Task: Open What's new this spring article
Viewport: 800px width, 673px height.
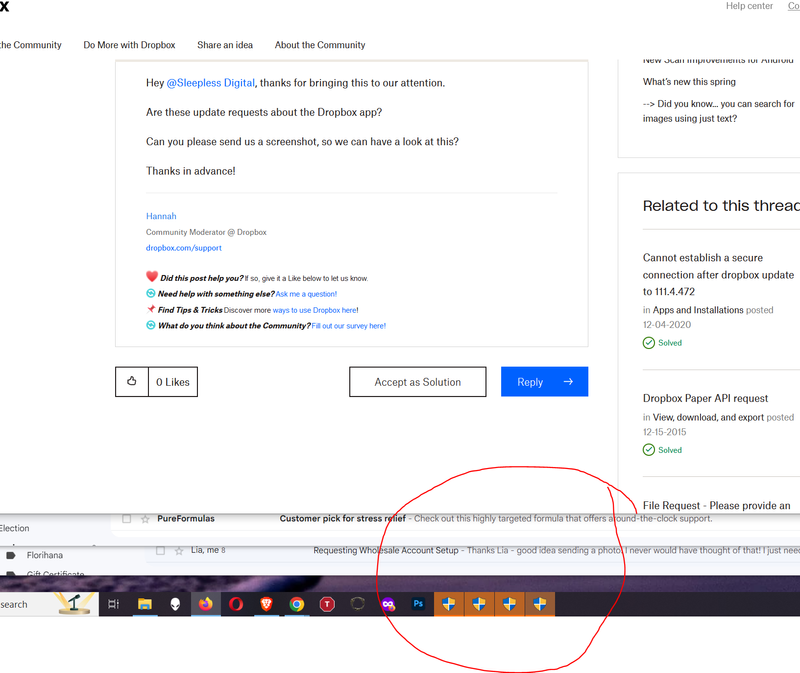Action: [689, 82]
